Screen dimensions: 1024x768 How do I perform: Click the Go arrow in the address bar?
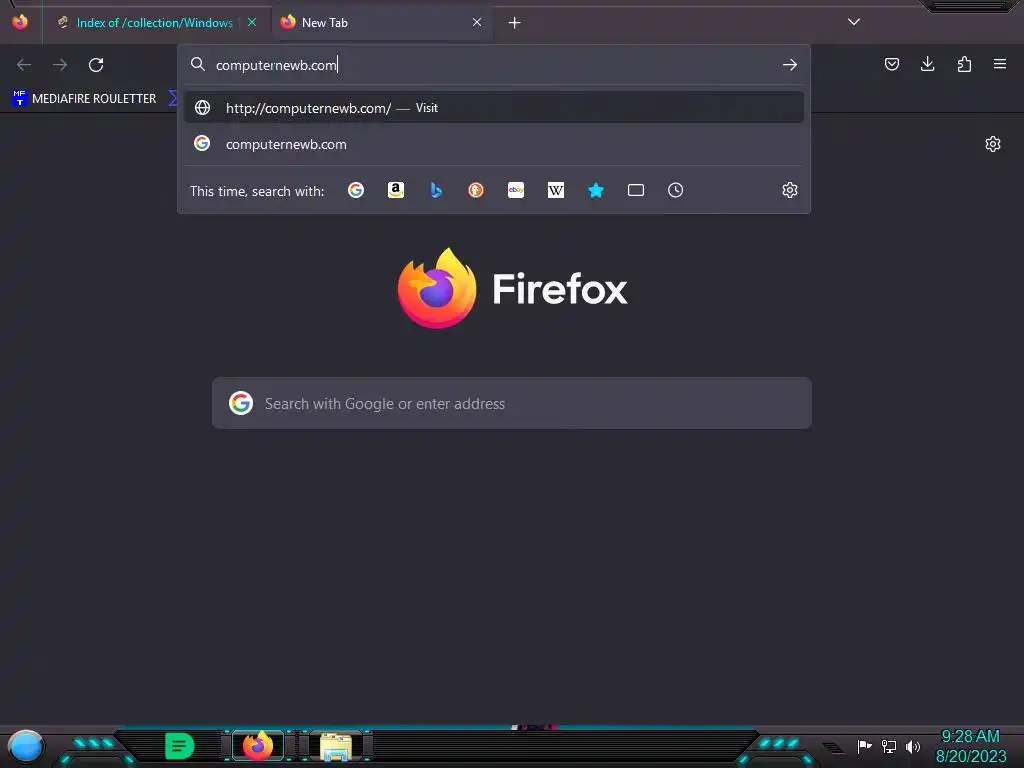[790, 65]
